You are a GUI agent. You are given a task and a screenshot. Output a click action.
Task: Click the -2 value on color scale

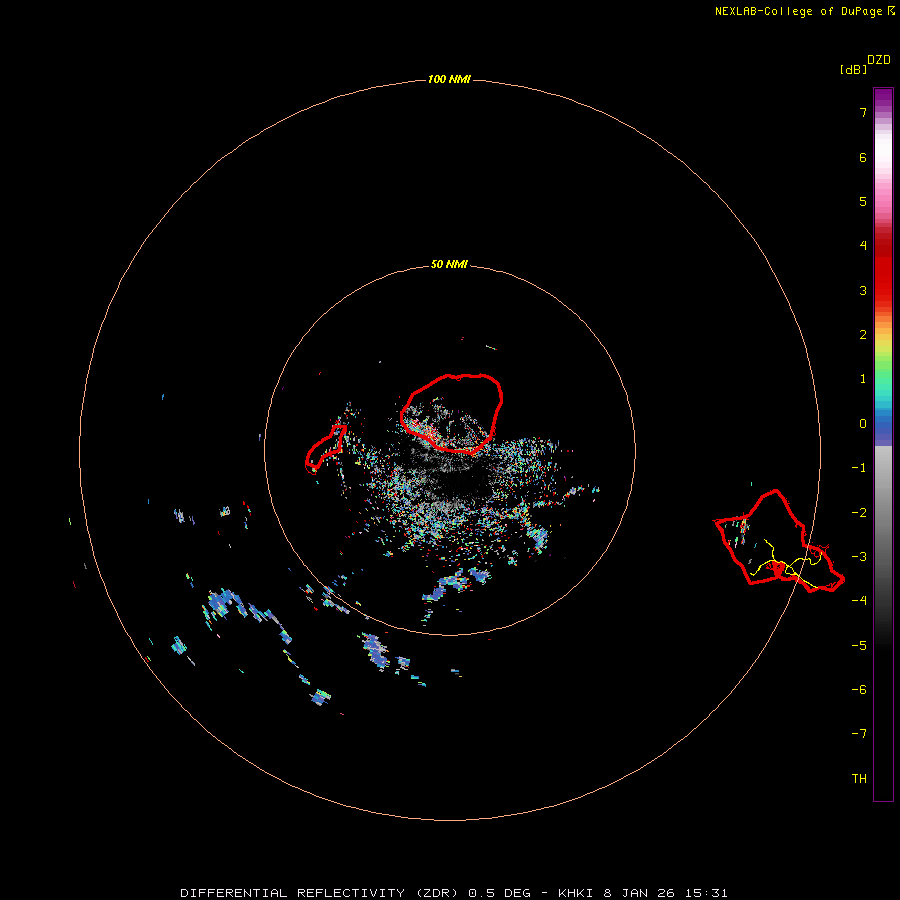coord(859,513)
